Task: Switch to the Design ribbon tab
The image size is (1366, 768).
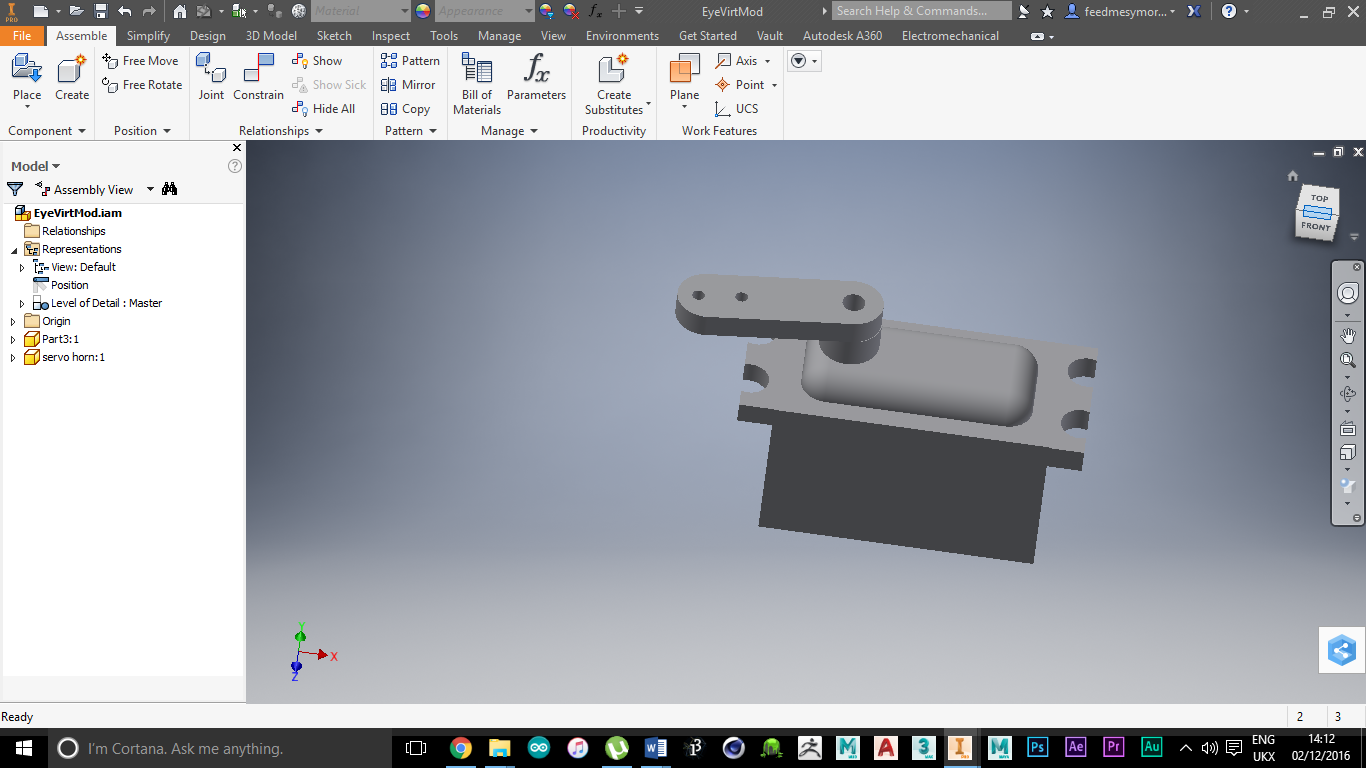Action: coord(208,36)
